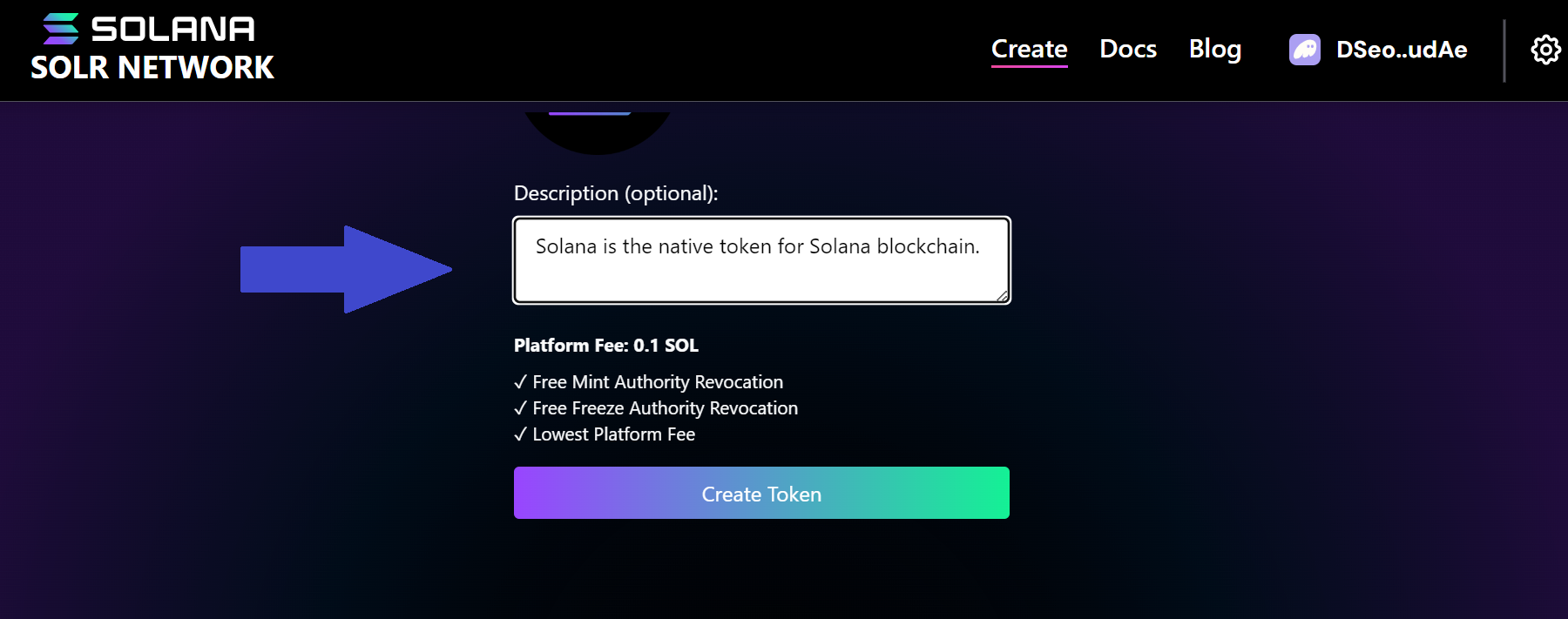The width and height of the screenshot is (1568, 619).
Task: Open the Blog section
Action: (1215, 50)
